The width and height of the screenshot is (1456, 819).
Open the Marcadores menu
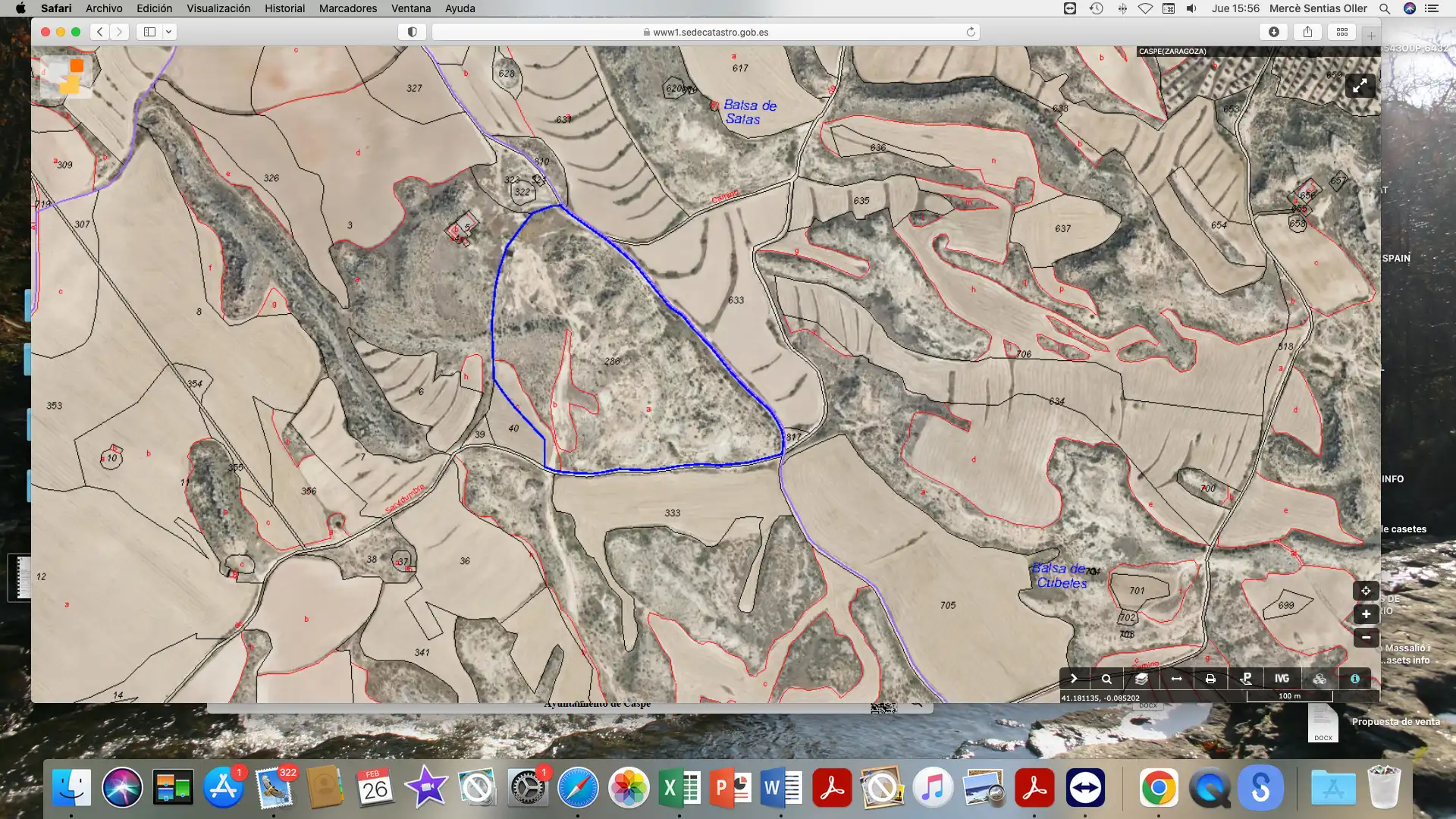coord(348,8)
